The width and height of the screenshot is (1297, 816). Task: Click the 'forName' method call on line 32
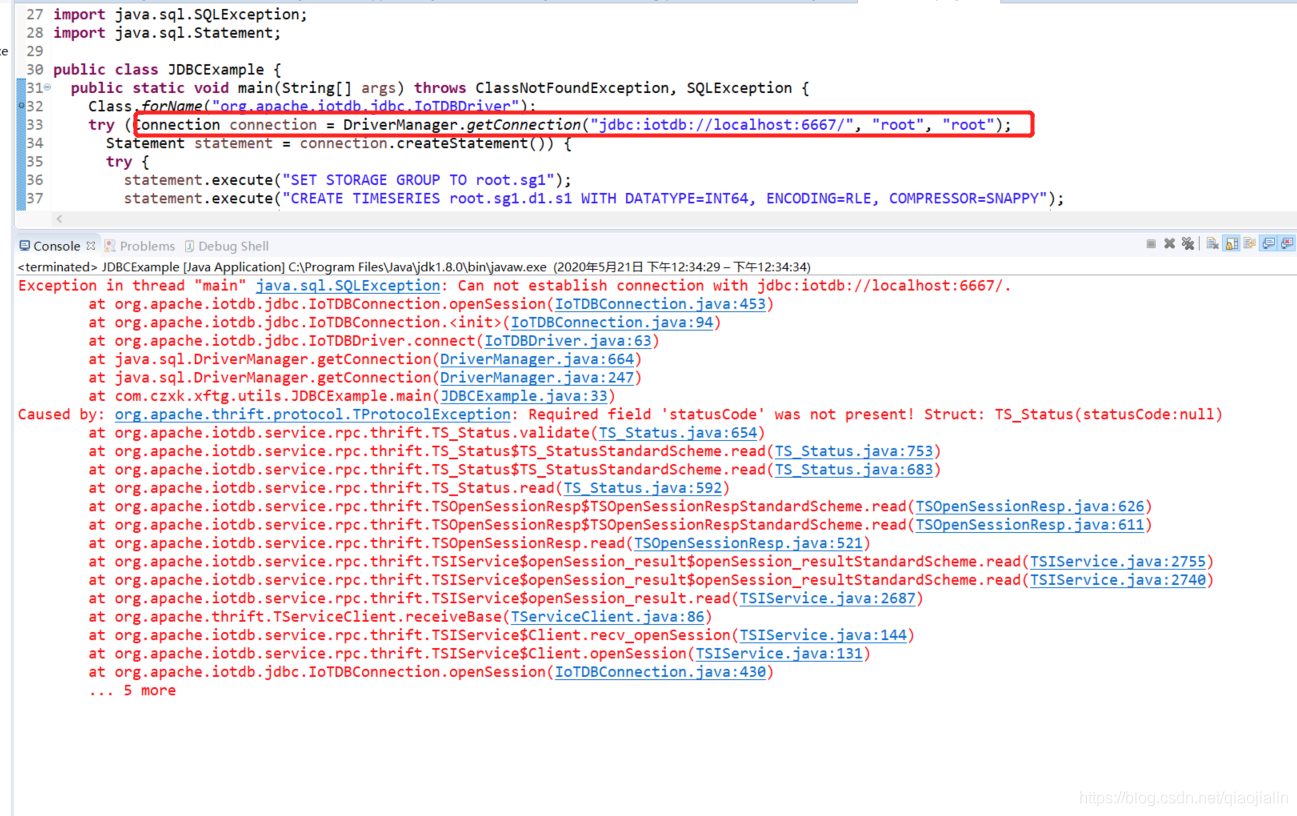click(171, 106)
